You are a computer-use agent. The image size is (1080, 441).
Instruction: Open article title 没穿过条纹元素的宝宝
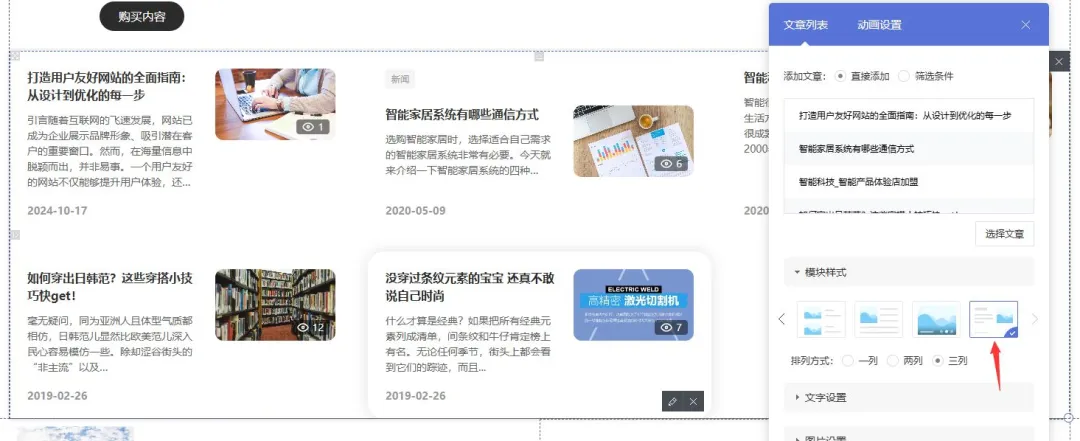tap(470, 287)
